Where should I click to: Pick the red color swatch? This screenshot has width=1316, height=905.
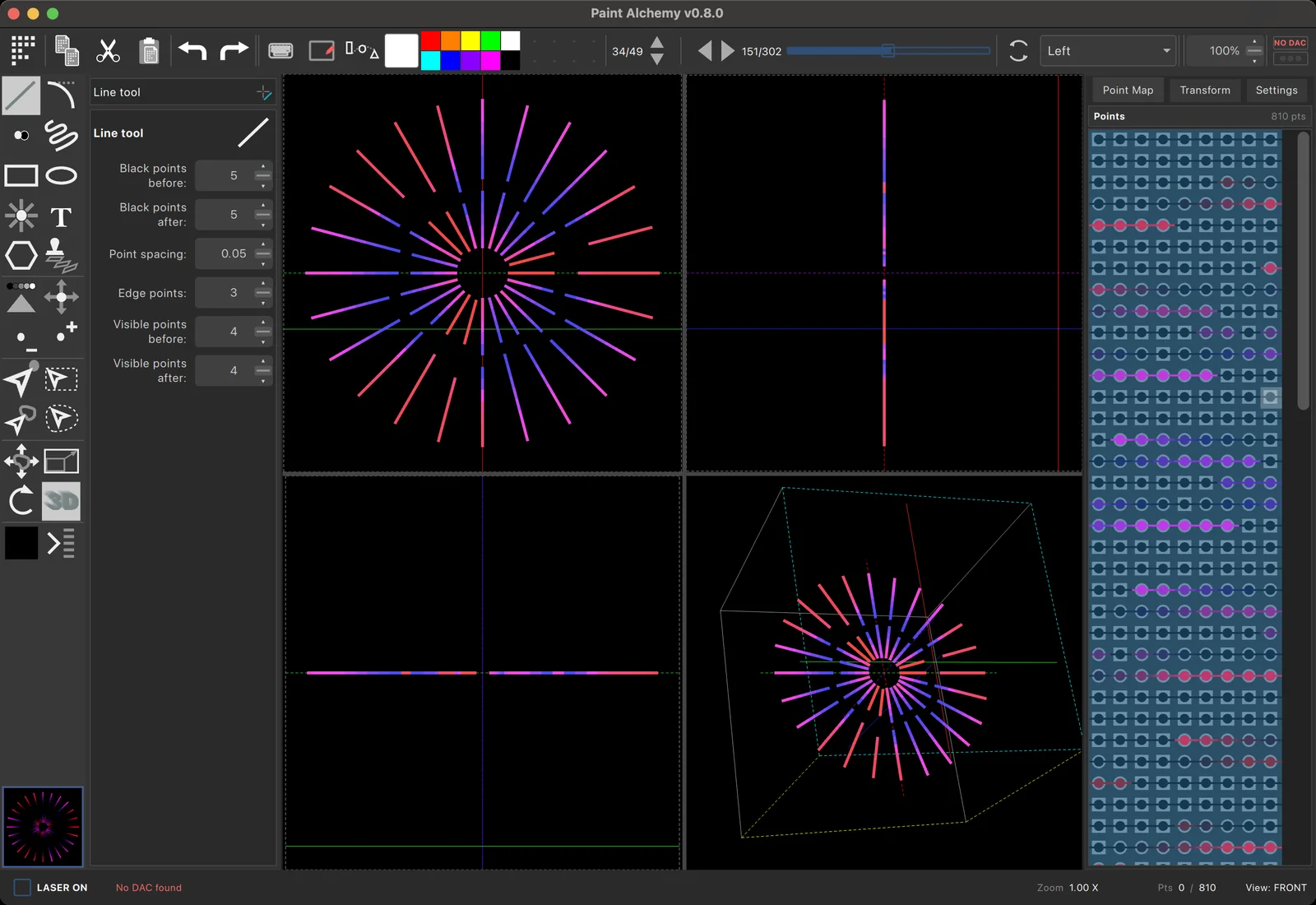click(430, 41)
